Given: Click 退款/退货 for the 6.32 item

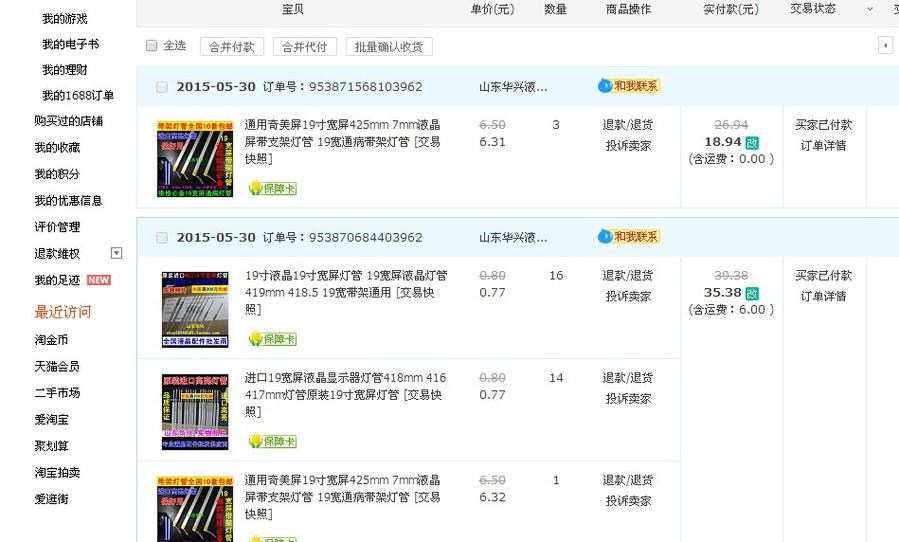Looking at the screenshot, I should coord(628,480).
